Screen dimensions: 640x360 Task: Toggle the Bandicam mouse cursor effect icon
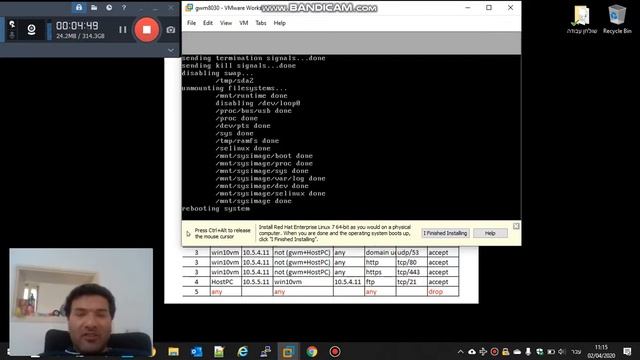(x=12, y=24)
